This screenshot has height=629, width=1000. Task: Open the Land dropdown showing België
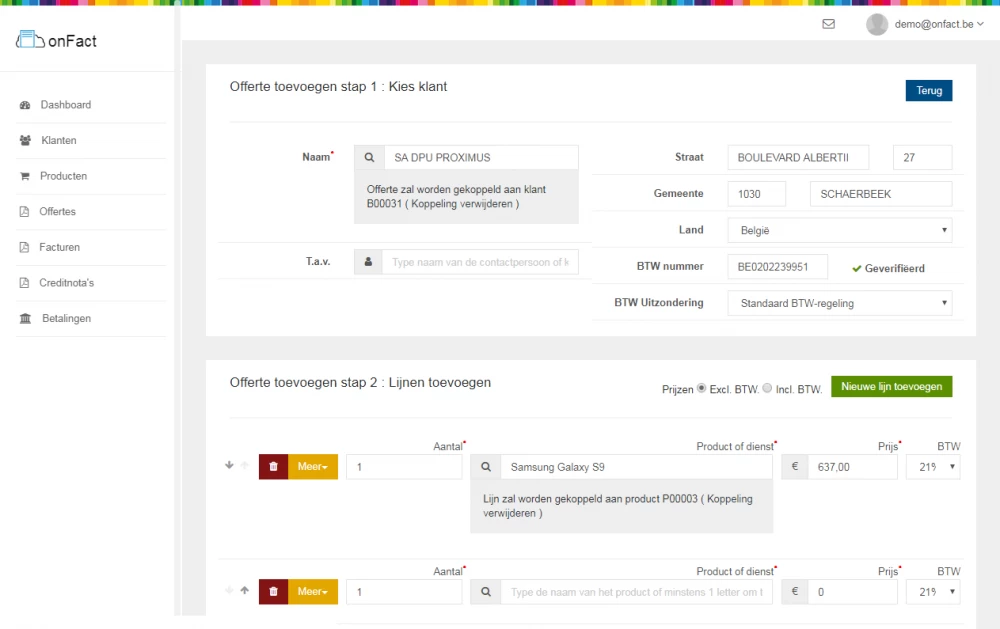click(x=839, y=230)
